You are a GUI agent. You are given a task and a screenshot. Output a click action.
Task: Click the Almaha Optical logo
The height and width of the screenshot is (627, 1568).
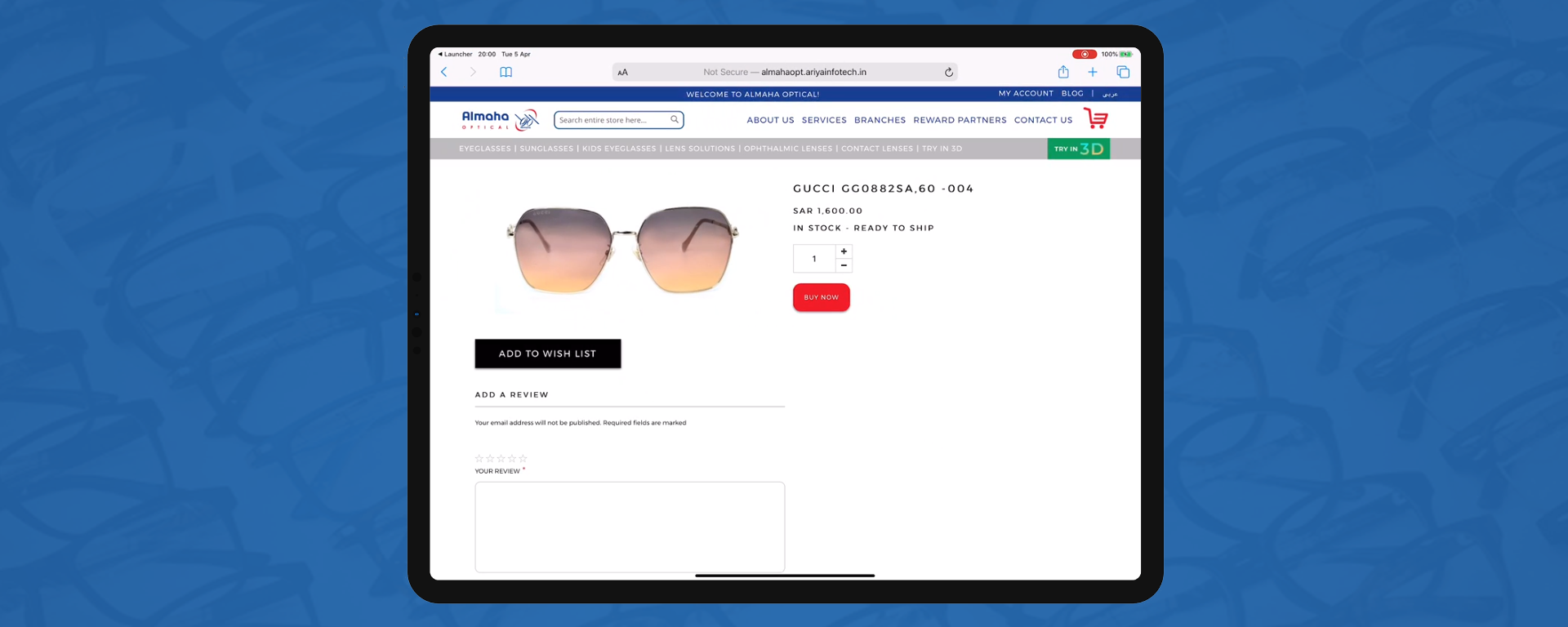[500, 120]
